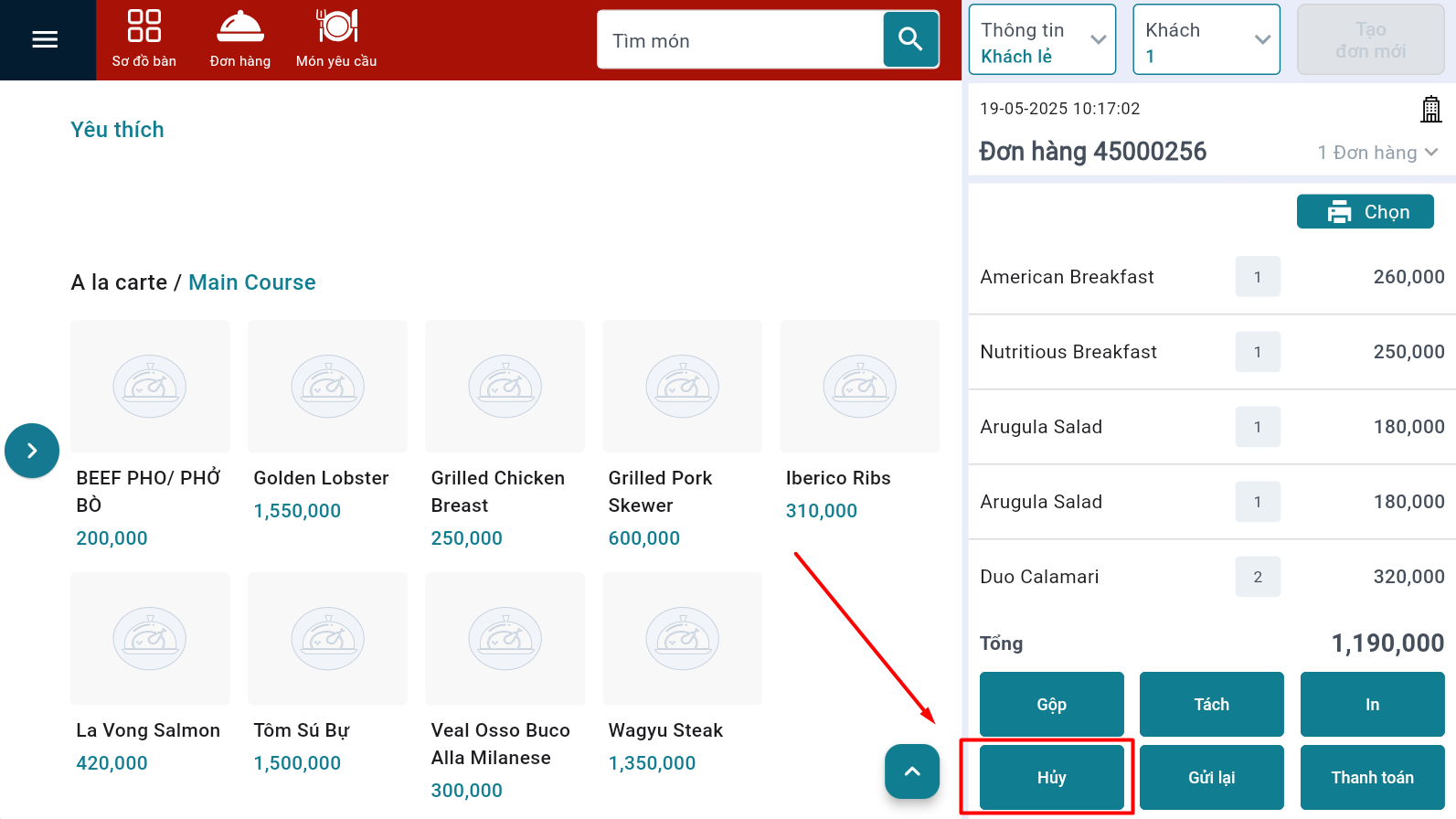This screenshot has height=819, width=1456.
Task: Click the Tách split button
Action: (1212, 704)
